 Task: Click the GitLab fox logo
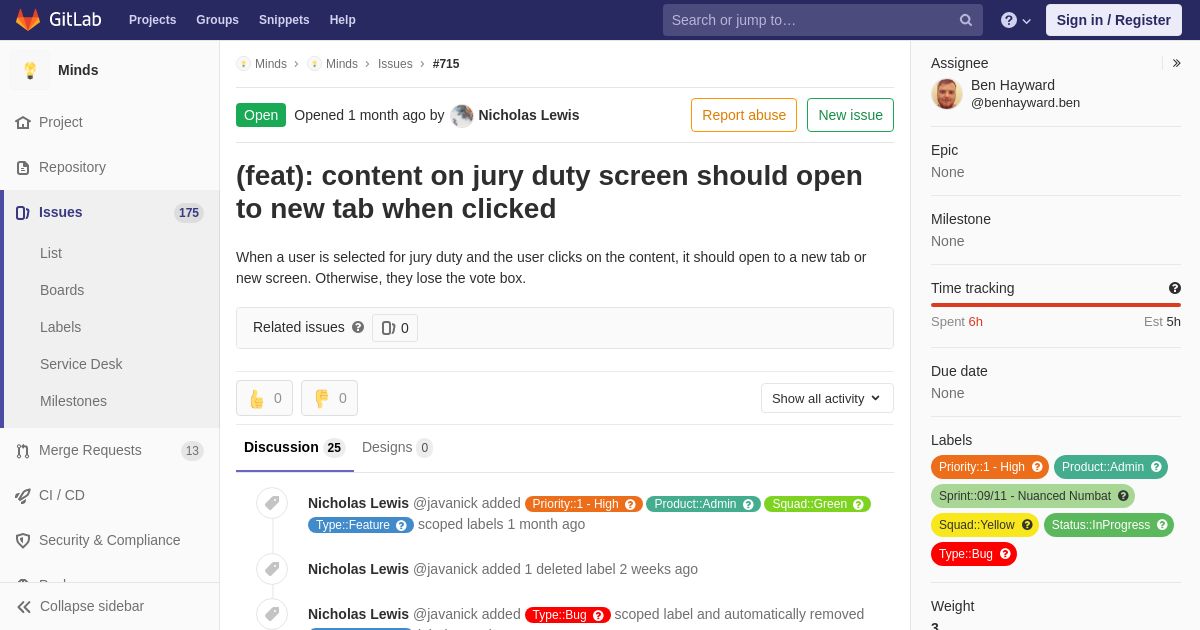coord(28,20)
